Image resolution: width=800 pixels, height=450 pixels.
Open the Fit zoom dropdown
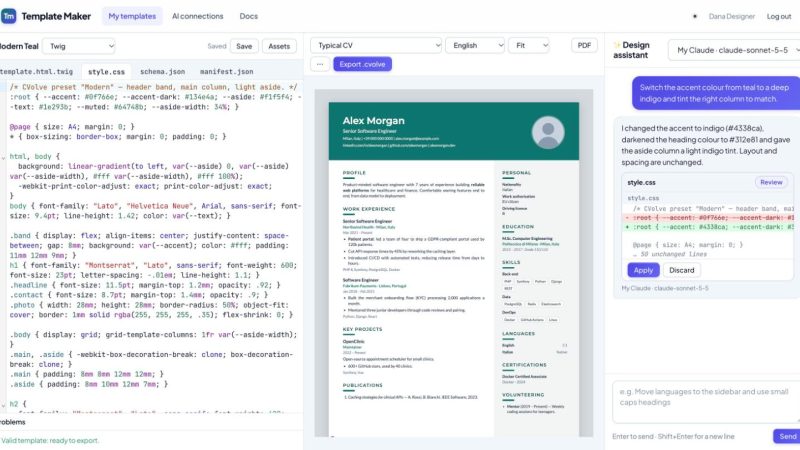pyautogui.click(x=529, y=45)
